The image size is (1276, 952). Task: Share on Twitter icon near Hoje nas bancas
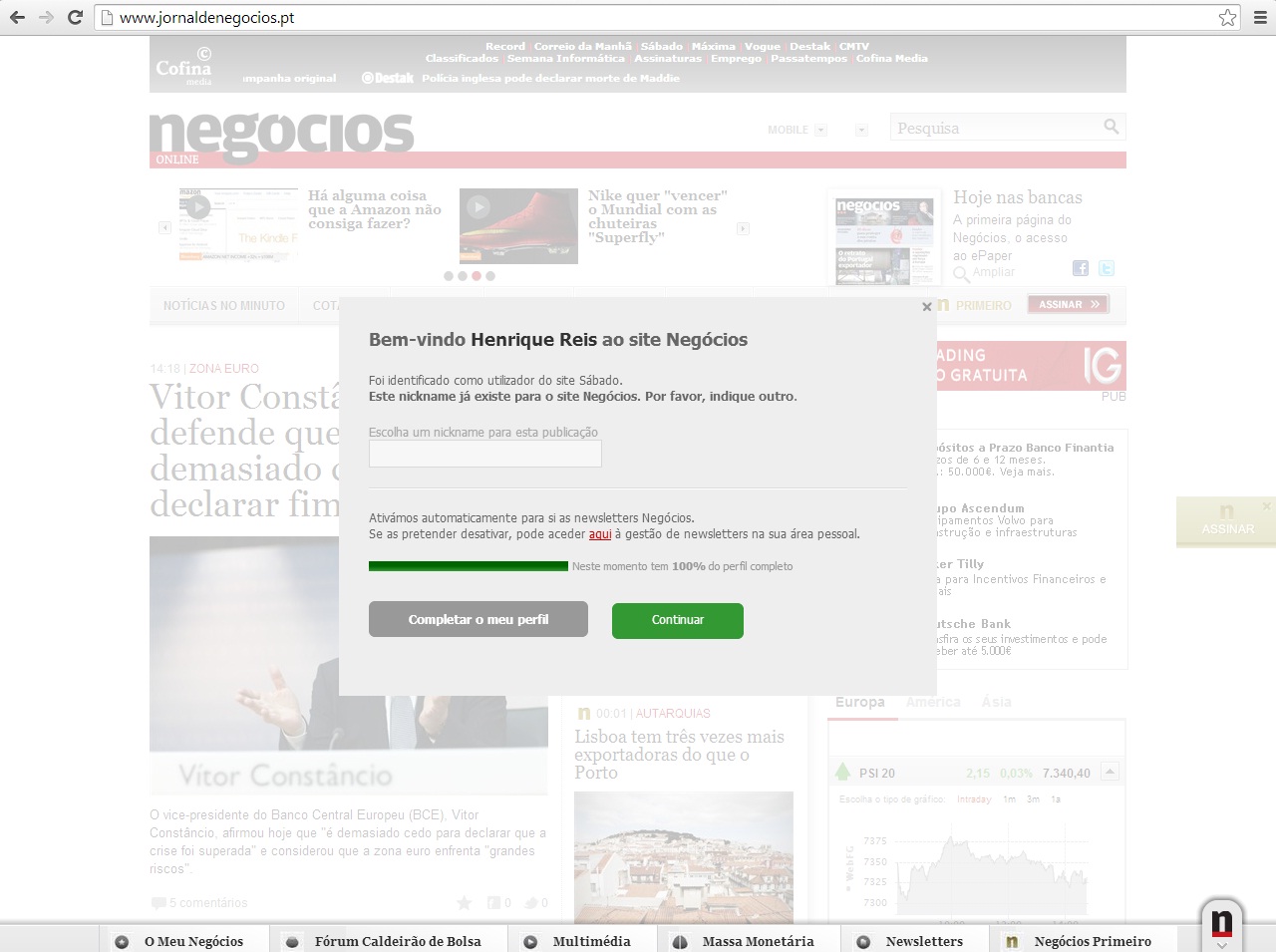tap(1107, 268)
